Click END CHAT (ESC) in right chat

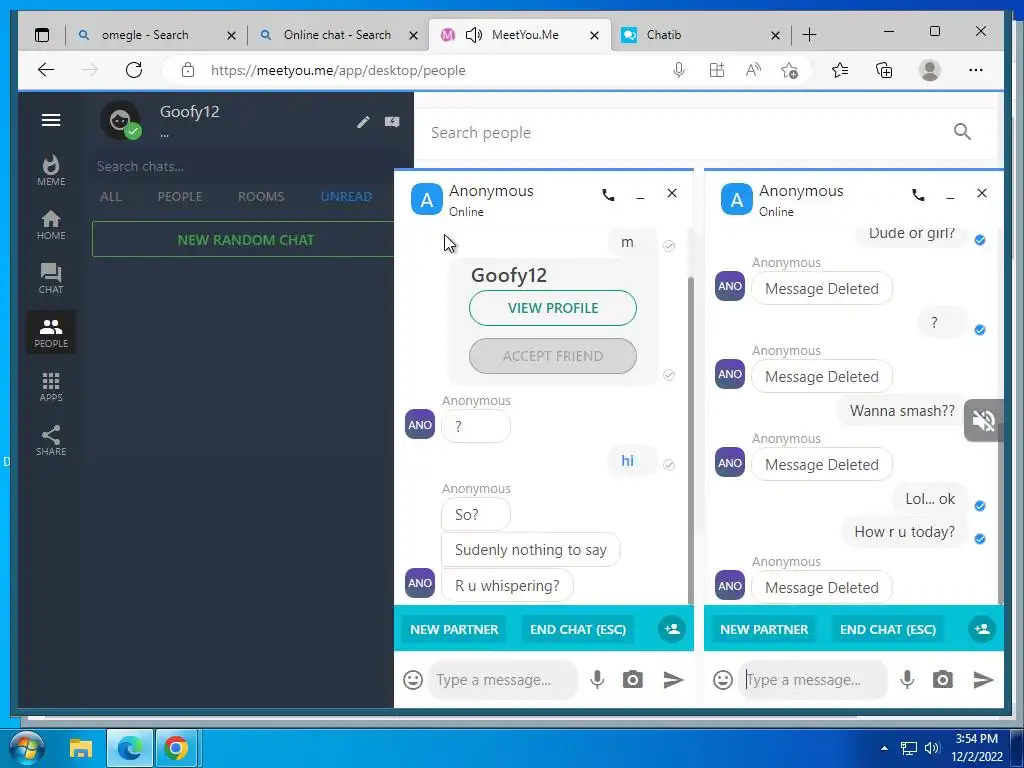(888, 630)
